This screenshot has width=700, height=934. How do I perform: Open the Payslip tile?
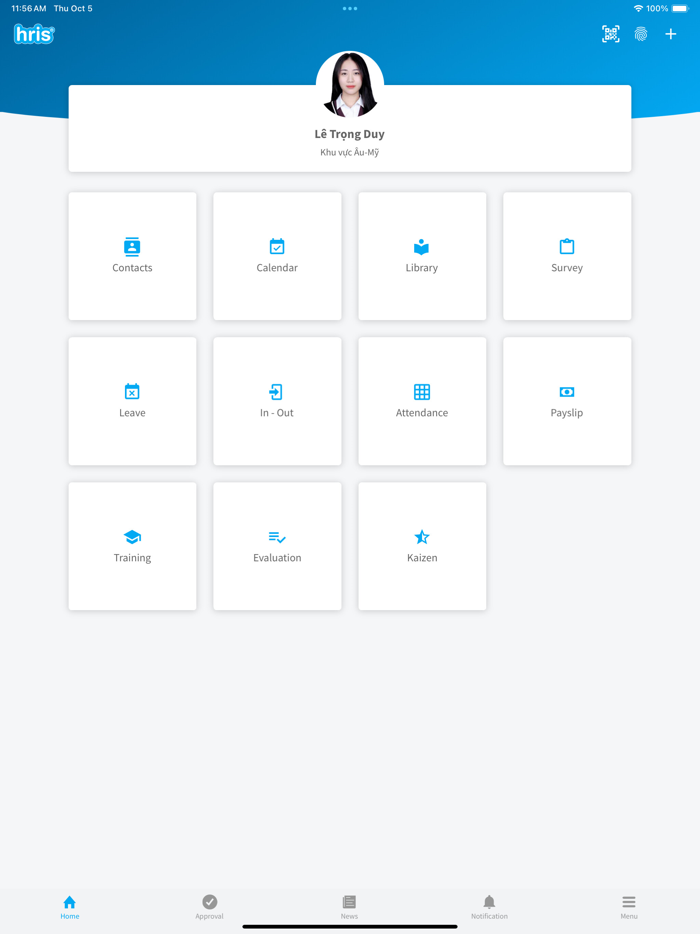pos(567,401)
